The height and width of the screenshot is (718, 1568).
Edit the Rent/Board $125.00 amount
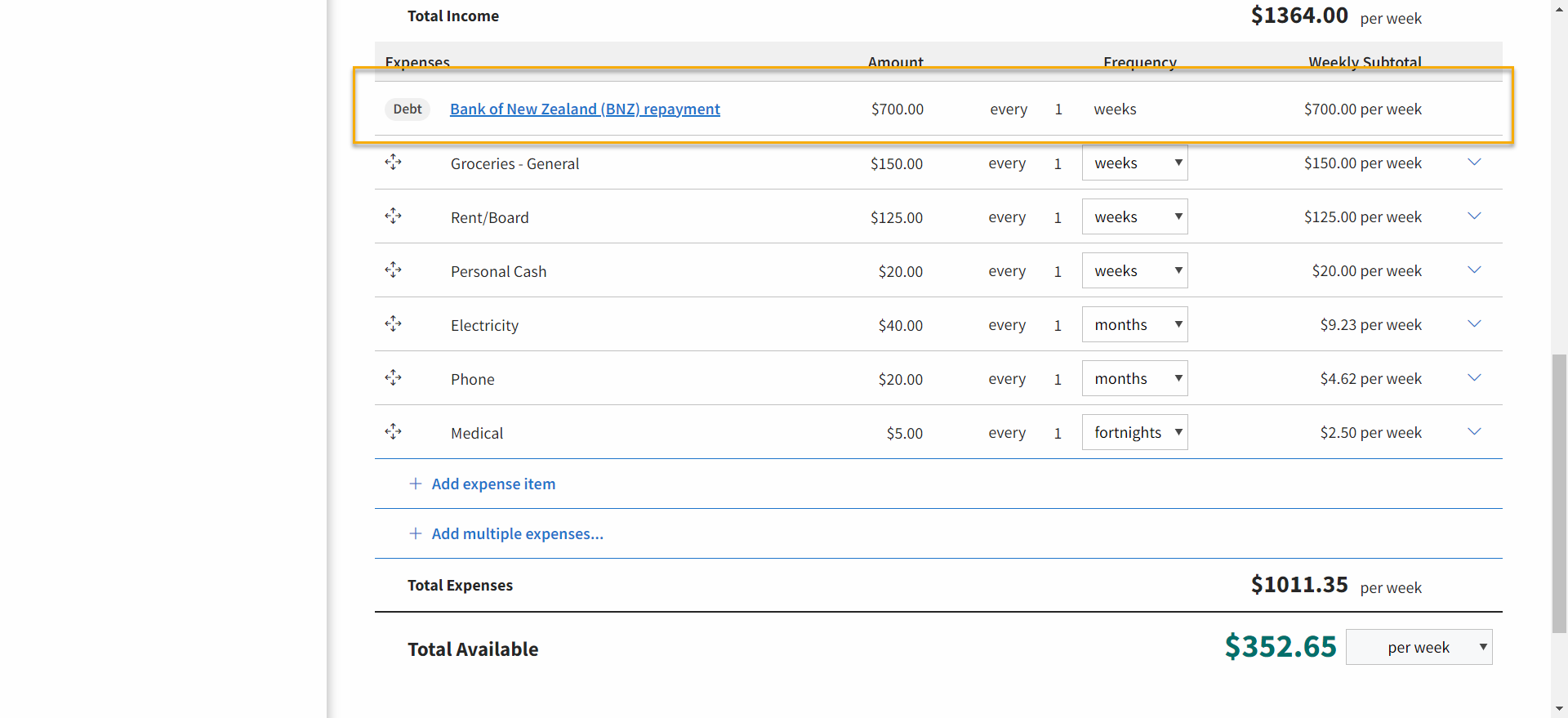point(897,217)
